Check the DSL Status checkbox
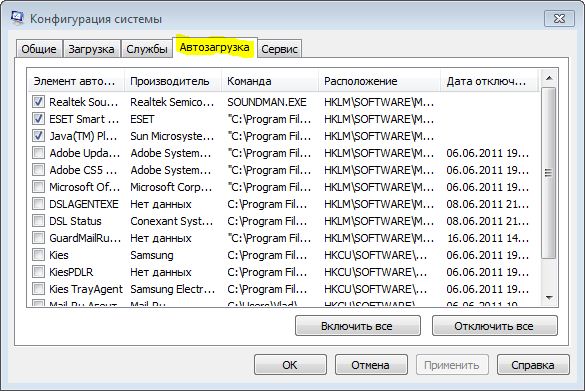 (38, 220)
